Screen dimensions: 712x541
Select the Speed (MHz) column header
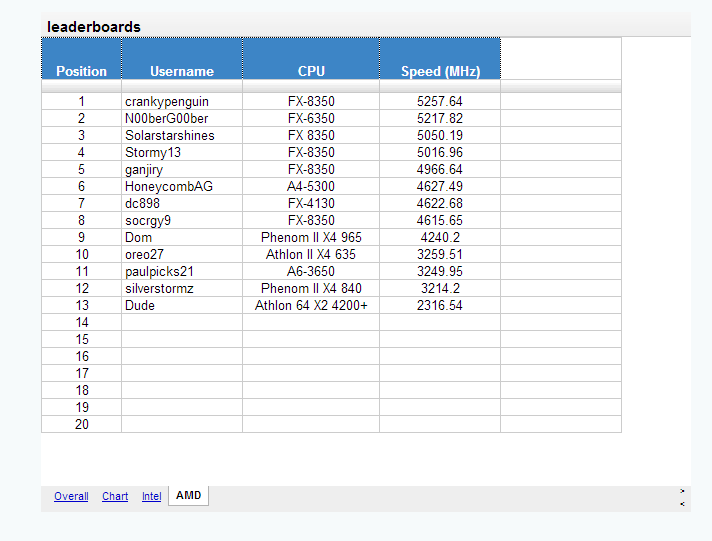[440, 59]
